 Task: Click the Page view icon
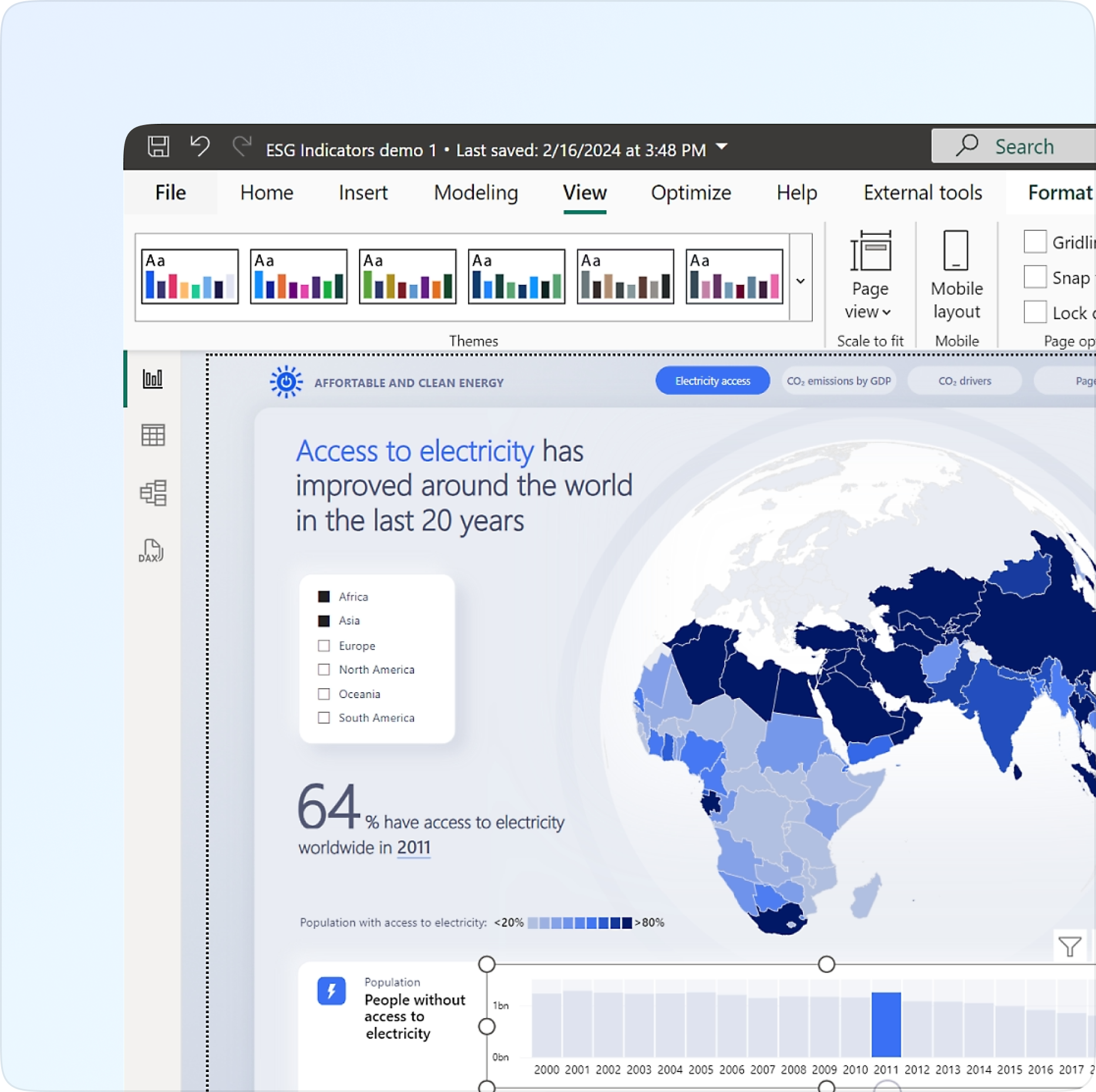click(870, 251)
